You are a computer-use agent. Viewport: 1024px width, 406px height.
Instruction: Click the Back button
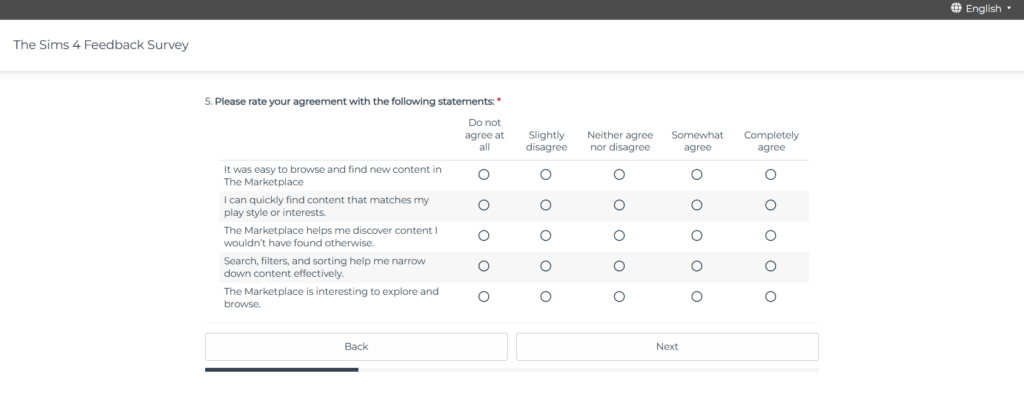356,347
